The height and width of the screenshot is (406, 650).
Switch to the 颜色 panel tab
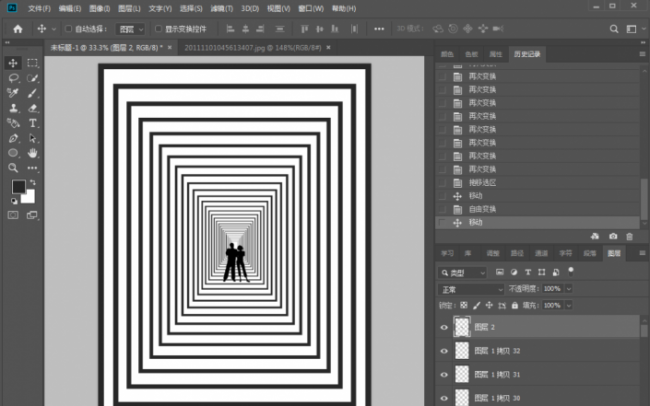(x=447, y=54)
